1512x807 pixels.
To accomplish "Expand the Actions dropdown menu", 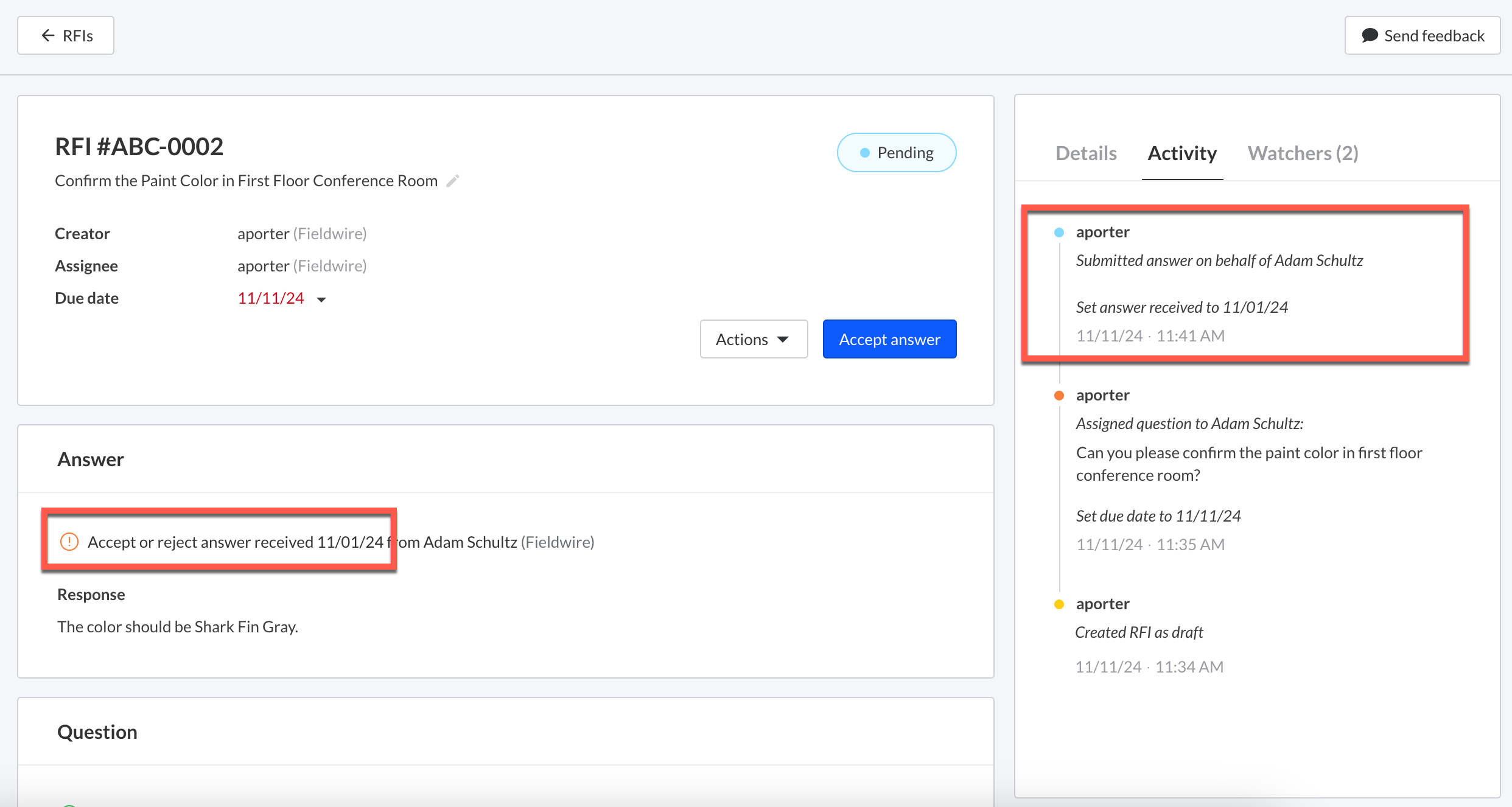I will point(754,339).
